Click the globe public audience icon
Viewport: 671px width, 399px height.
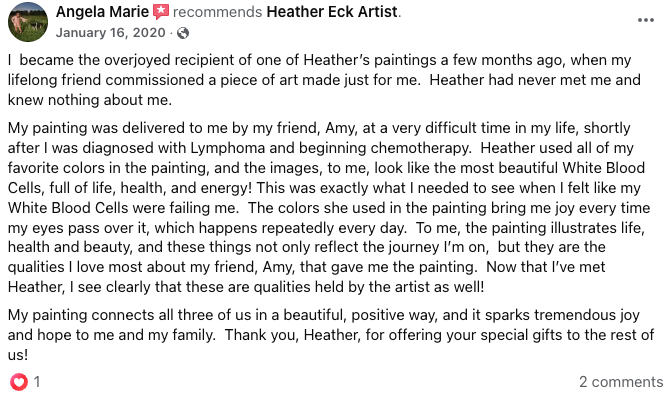click(x=183, y=33)
